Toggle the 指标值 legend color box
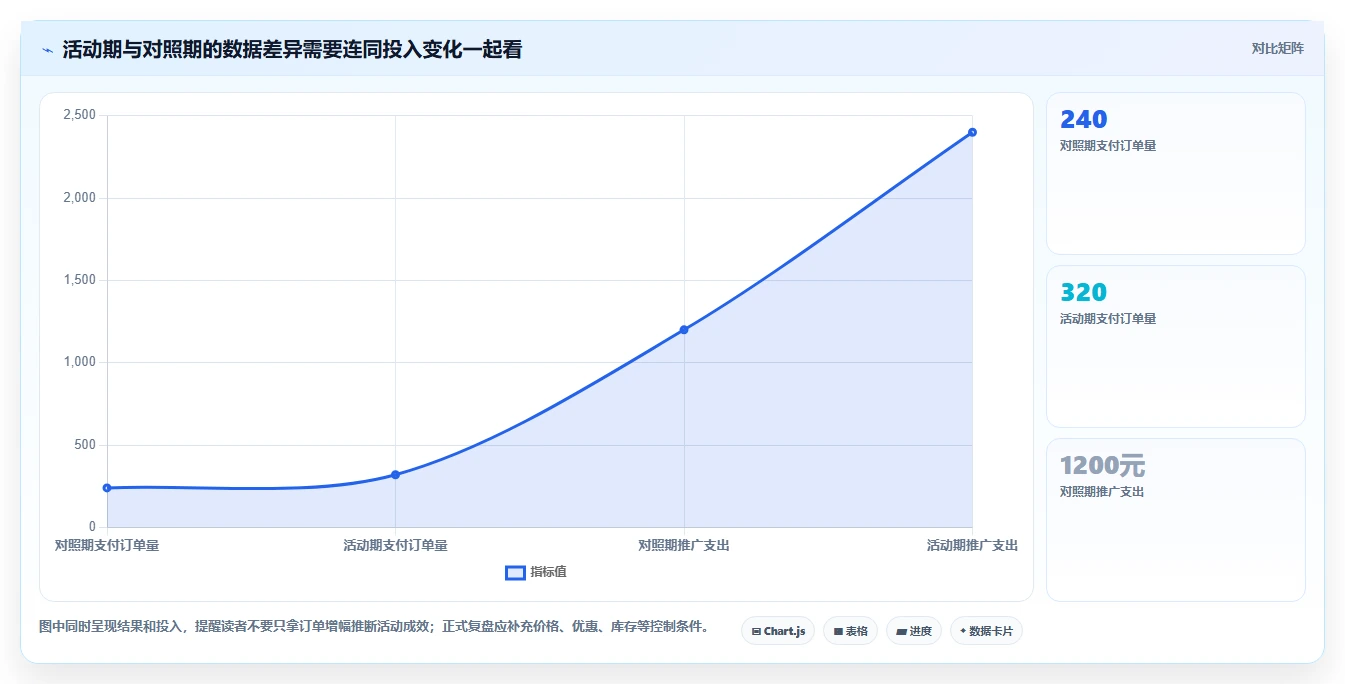Screen dimensions: 1345x684 pyautogui.click(x=515, y=572)
